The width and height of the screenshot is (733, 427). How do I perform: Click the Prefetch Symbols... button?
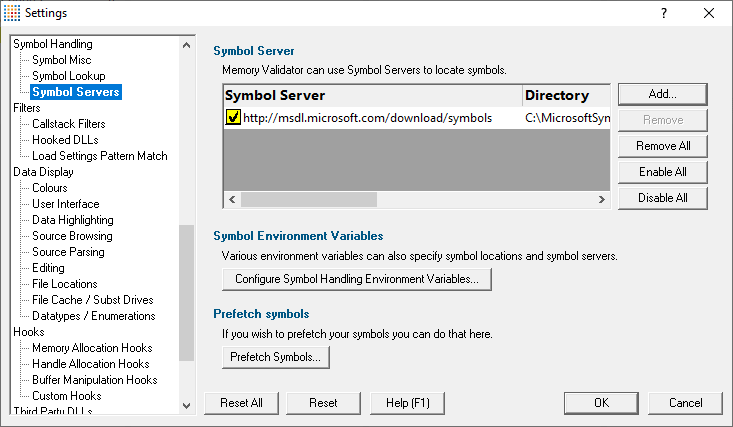click(x=276, y=357)
